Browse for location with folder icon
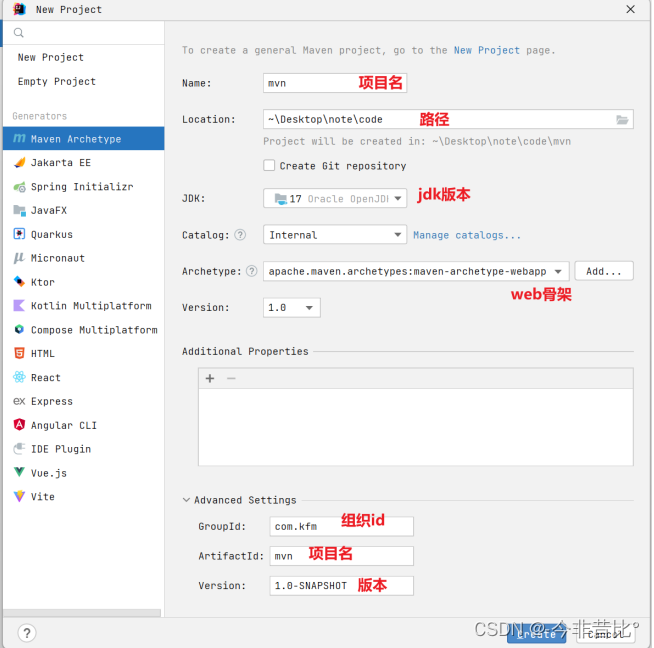 tap(622, 120)
